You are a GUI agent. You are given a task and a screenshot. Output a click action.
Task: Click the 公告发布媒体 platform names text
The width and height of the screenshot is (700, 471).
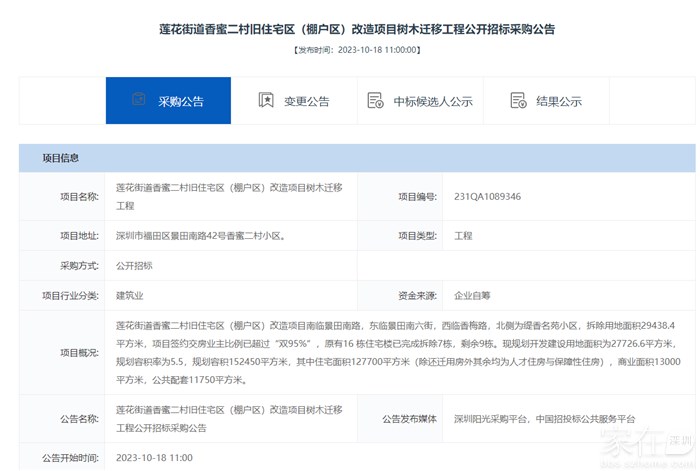pos(544,419)
